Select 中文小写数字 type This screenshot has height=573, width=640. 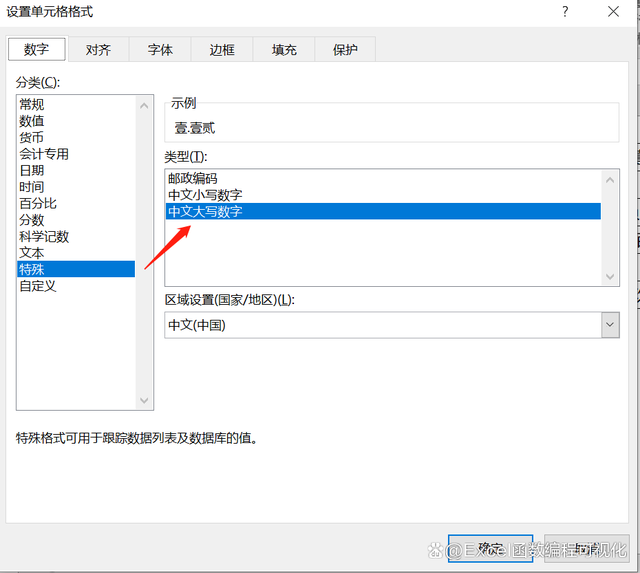pos(383,195)
